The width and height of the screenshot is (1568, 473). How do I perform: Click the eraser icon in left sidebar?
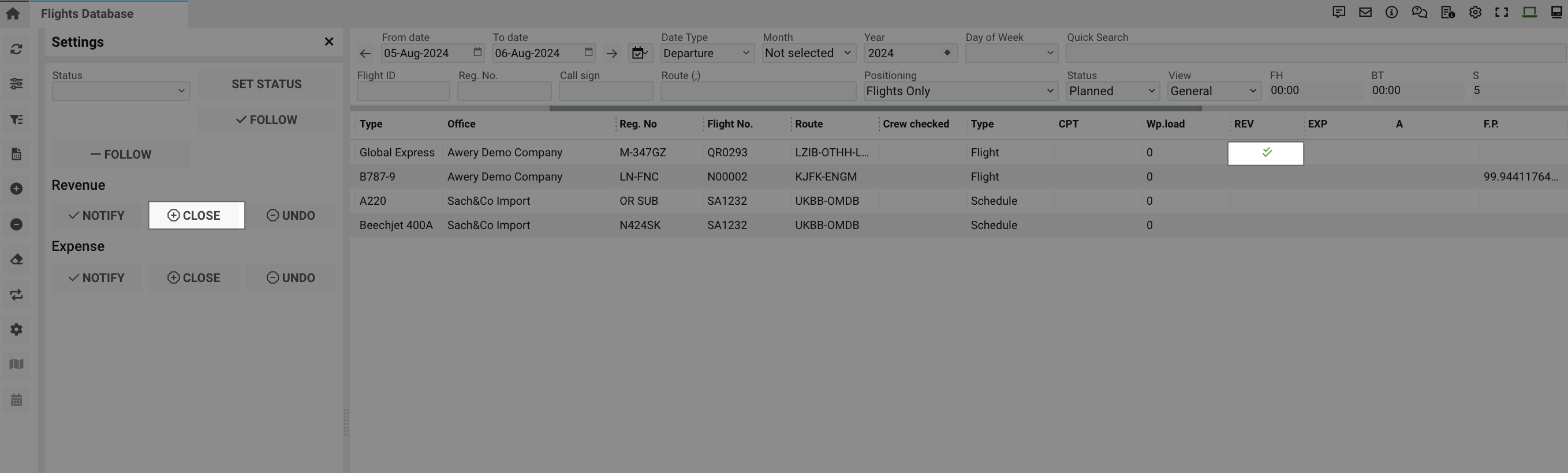16,260
